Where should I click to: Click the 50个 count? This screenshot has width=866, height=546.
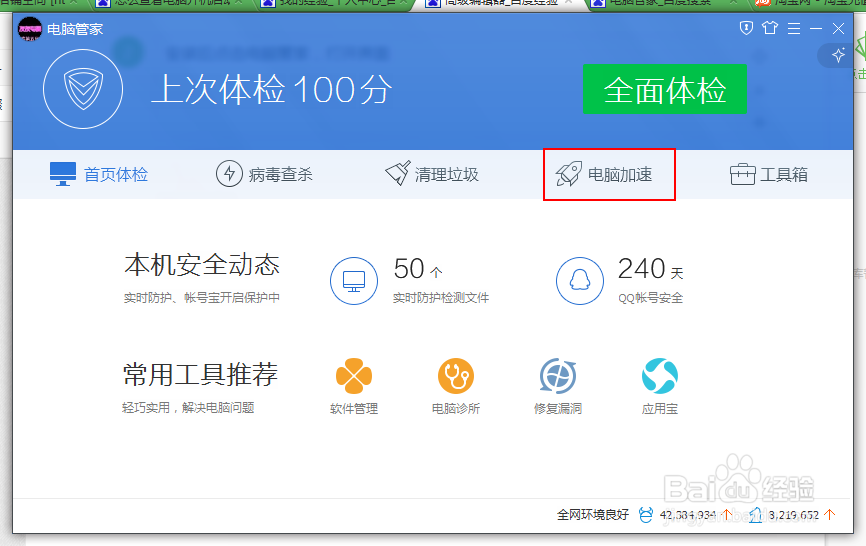[418, 269]
